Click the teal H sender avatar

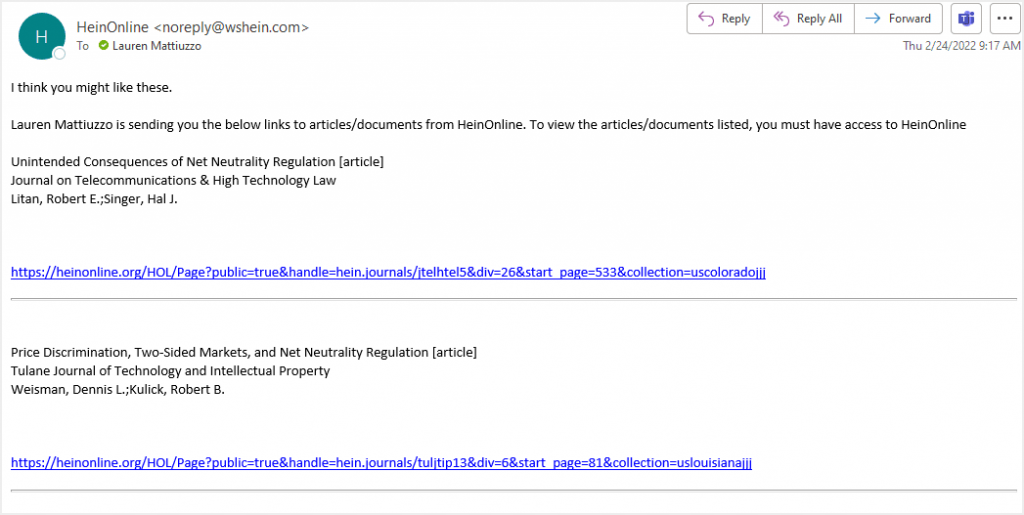[42, 37]
